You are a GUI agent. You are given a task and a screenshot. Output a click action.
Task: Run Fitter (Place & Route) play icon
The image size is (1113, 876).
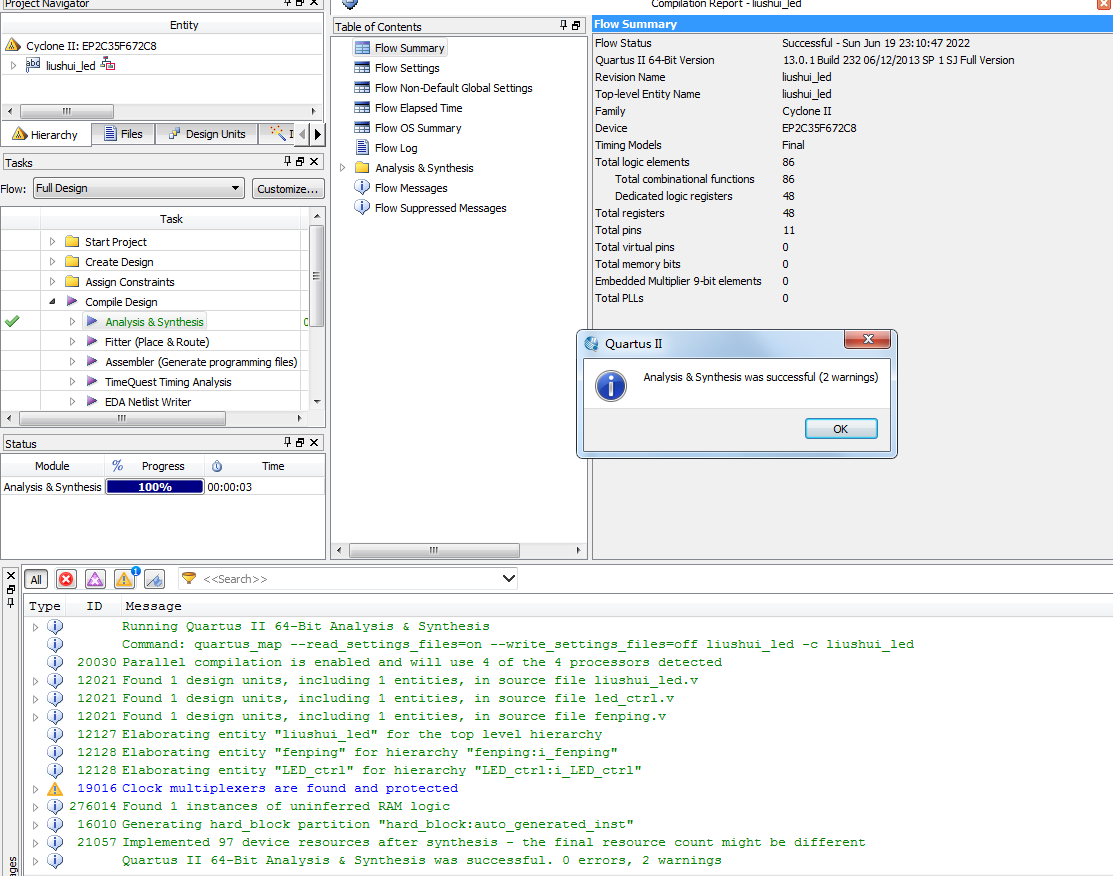coord(92,342)
